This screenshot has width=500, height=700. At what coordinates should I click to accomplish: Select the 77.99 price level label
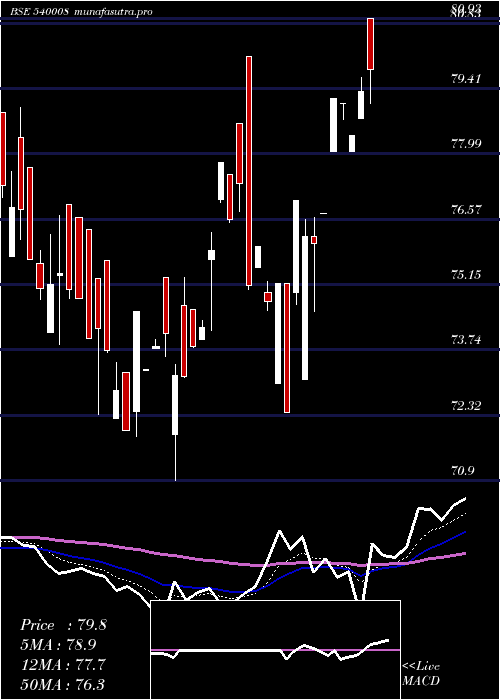tap(467, 144)
